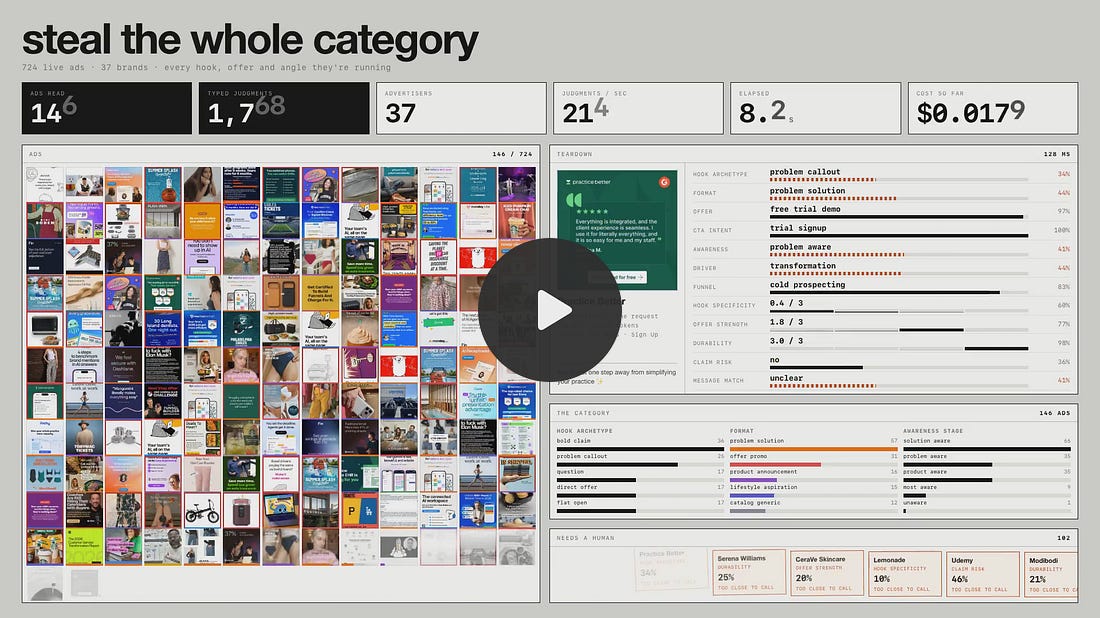Image resolution: width=1100 pixels, height=618 pixels.
Task: Click the Judgments / Sec stat card
Action: (x=638, y=108)
